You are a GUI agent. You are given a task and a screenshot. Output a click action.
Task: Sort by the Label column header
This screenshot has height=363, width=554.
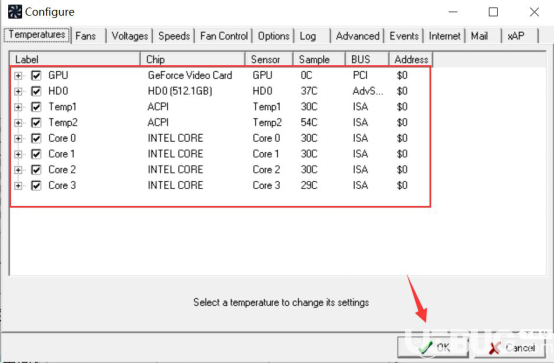point(75,59)
